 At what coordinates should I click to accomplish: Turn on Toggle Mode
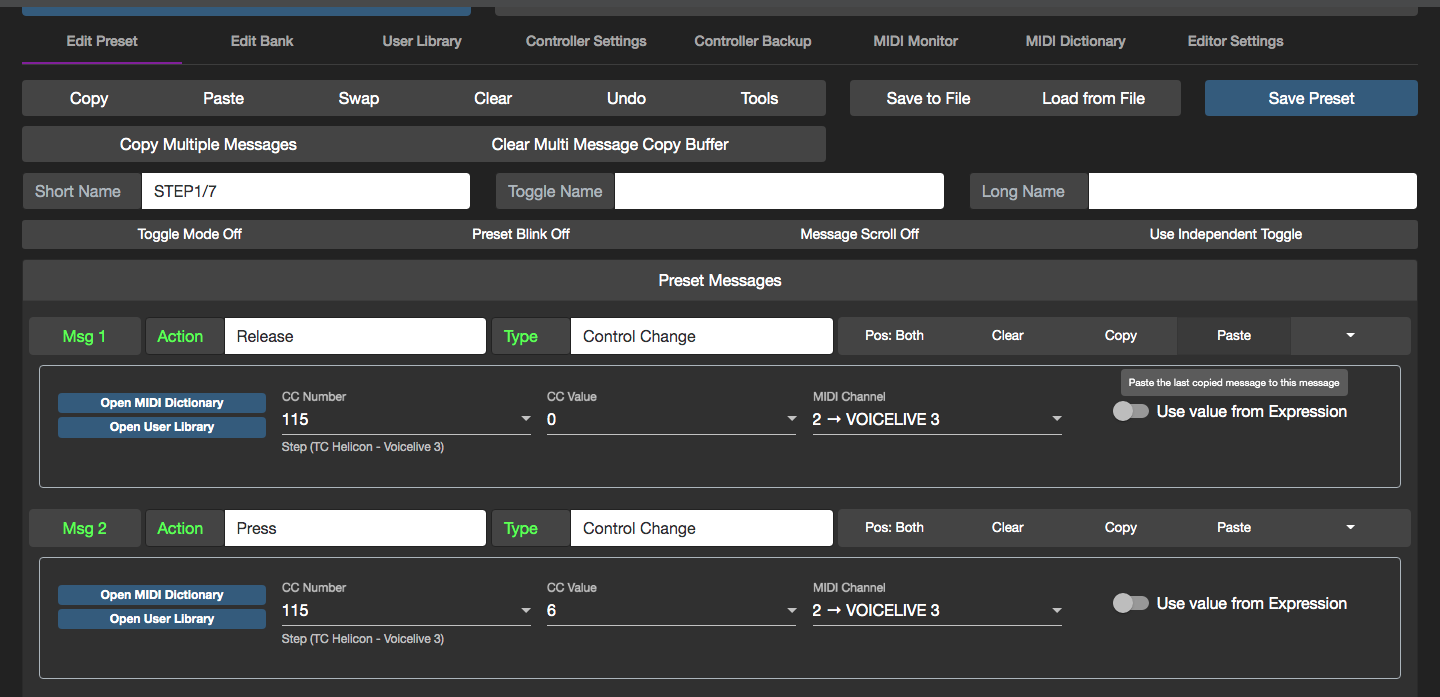coord(190,234)
